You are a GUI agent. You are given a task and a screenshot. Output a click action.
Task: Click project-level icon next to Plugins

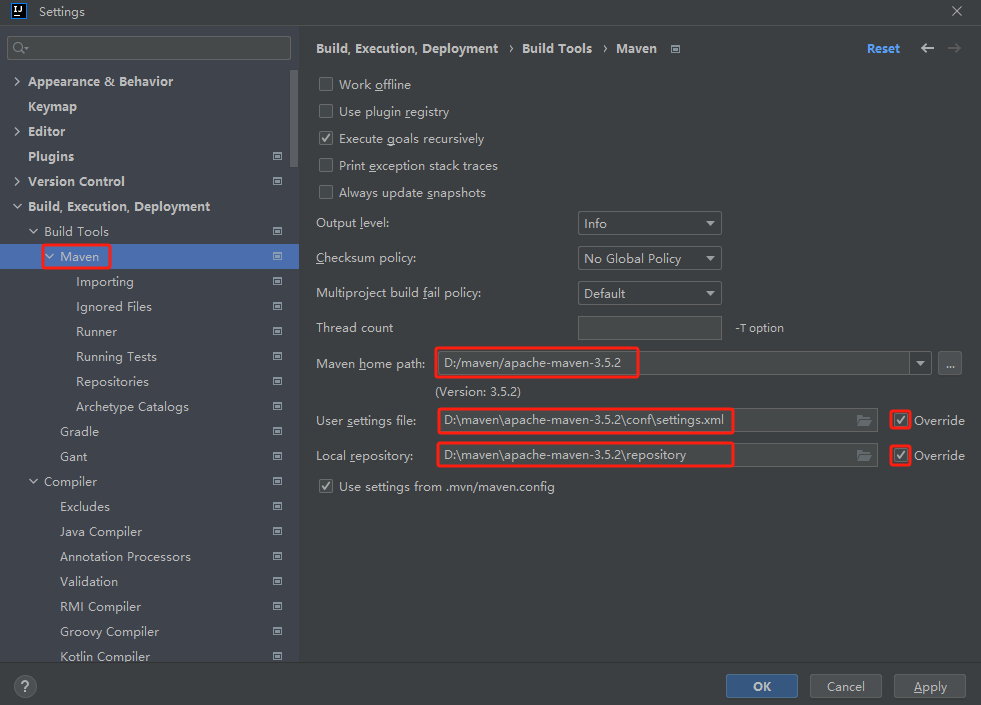277,156
